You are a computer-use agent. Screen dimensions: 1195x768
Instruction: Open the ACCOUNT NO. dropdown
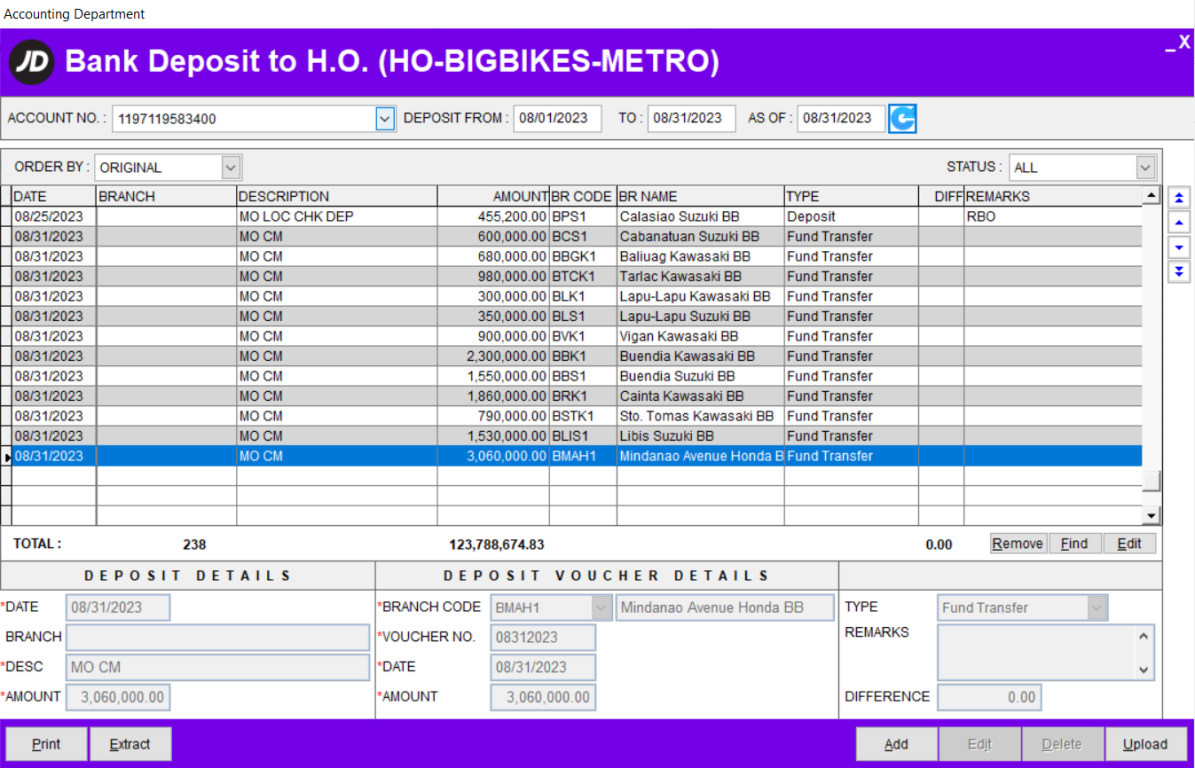pyautogui.click(x=385, y=119)
